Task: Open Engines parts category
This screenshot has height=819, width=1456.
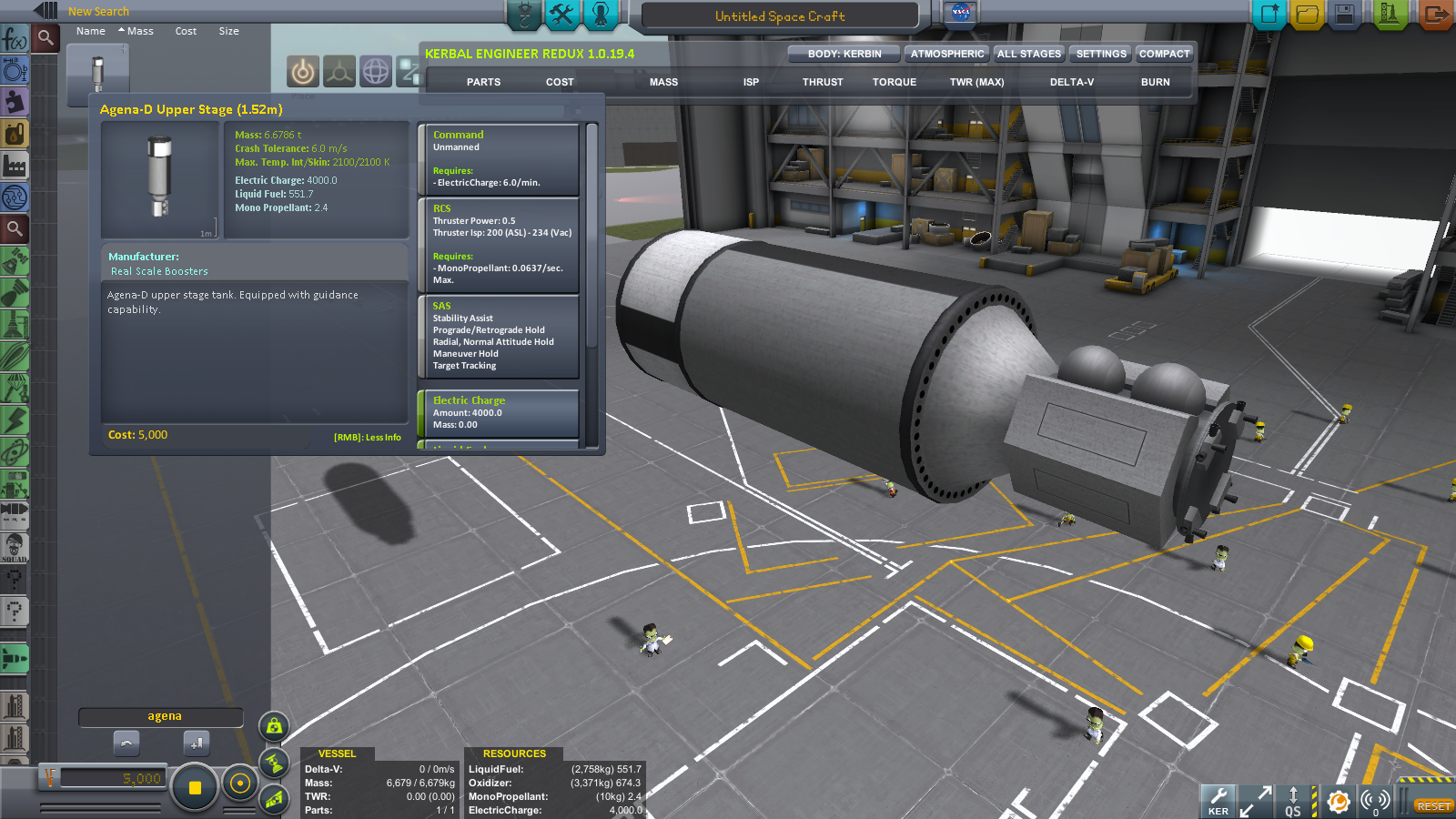Action: [15, 294]
